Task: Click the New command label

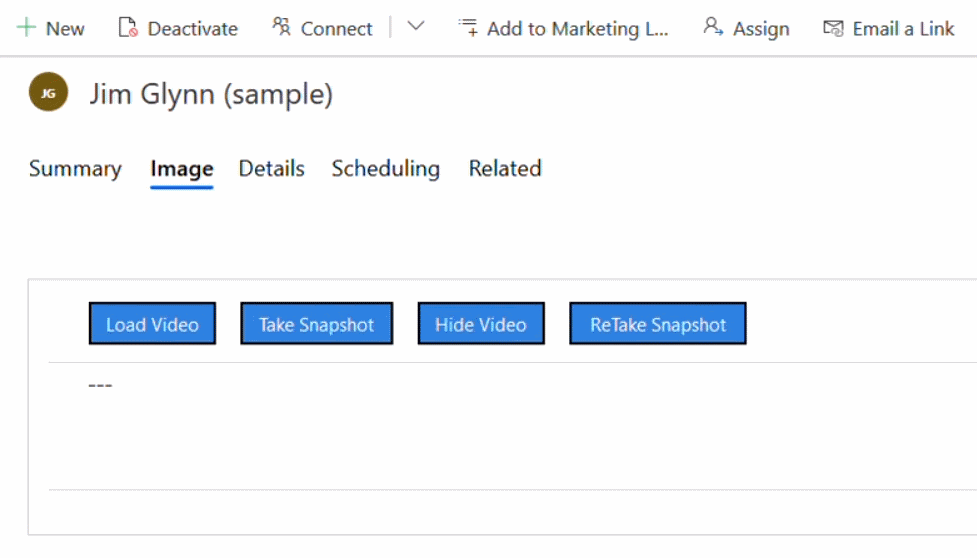Action: click(65, 29)
